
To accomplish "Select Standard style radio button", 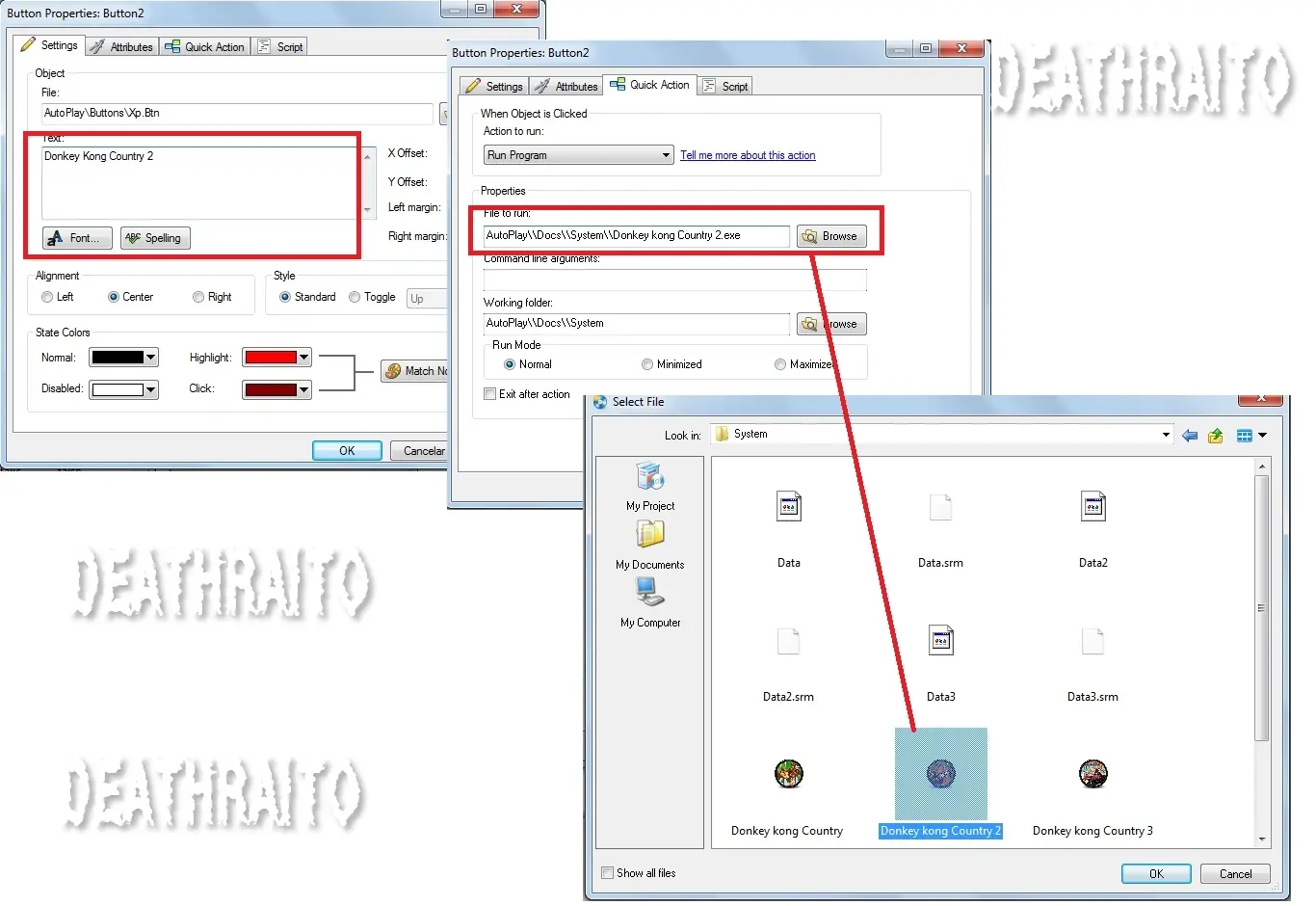I will point(285,297).
